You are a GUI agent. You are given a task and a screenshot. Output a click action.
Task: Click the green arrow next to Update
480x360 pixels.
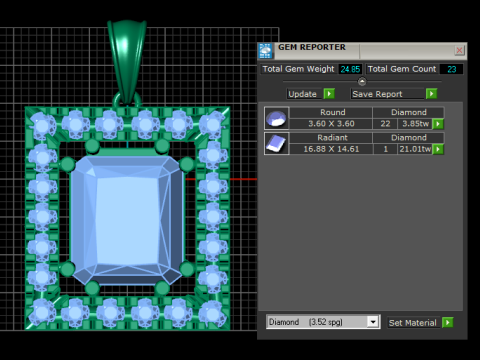[329, 94]
